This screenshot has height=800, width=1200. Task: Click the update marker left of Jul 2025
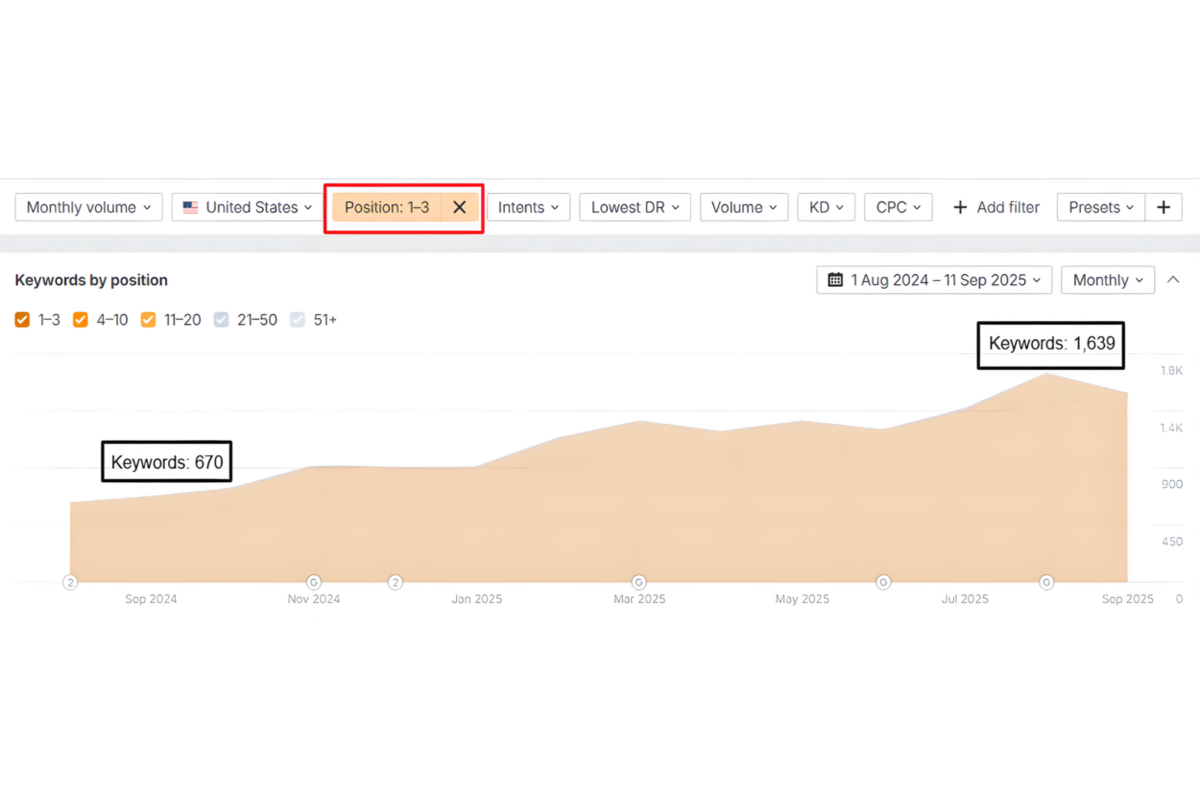pos(883,582)
